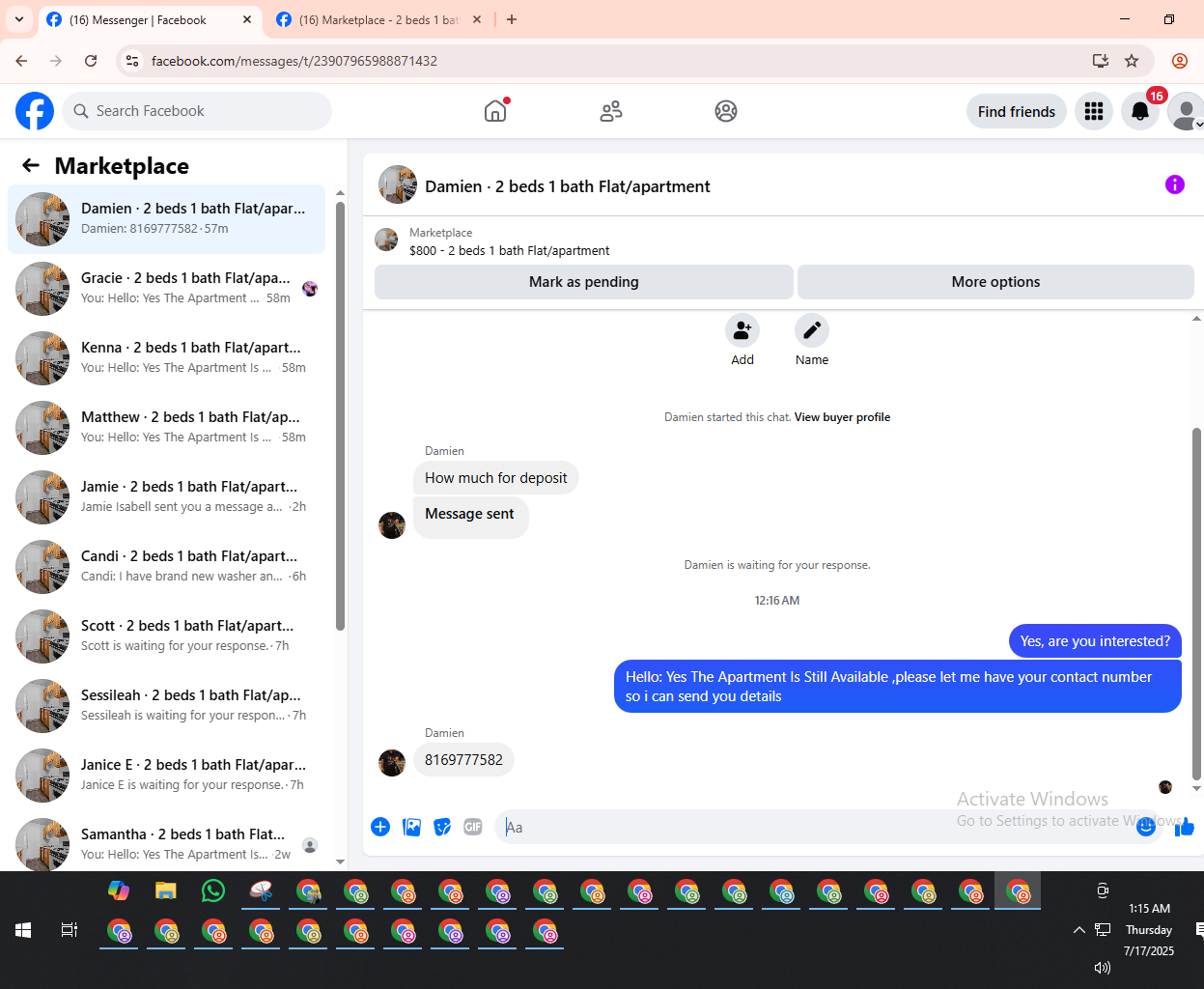Open File Explorer from the taskbar

click(166, 890)
